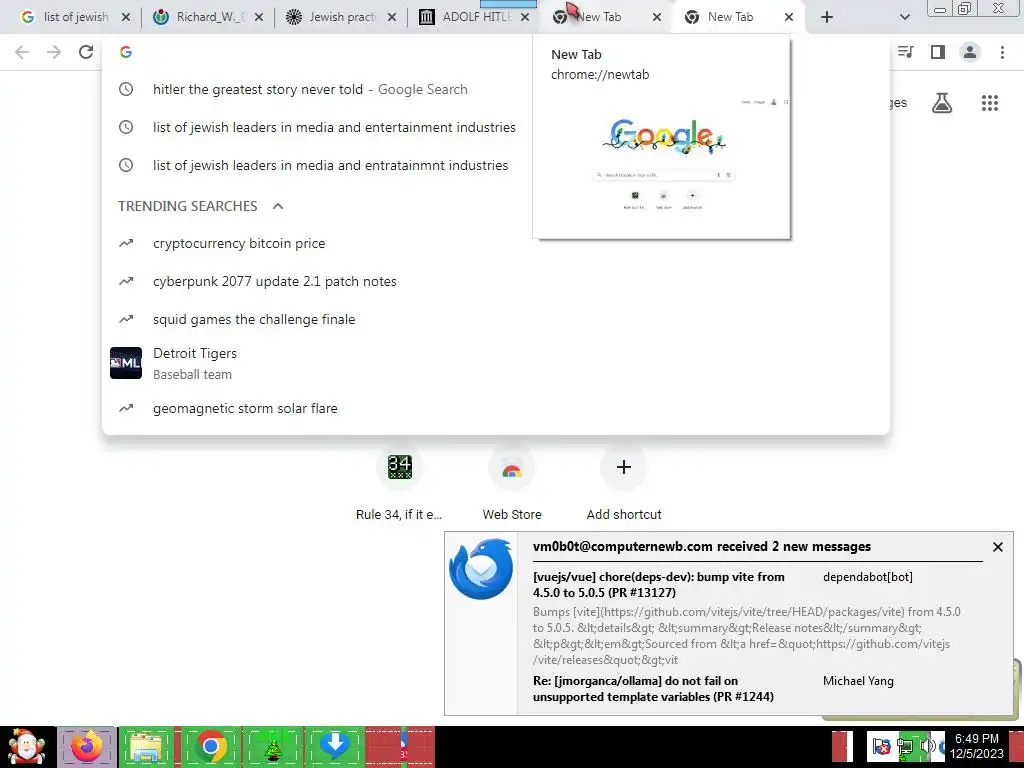The width and height of the screenshot is (1024, 768).
Task: Open the Search Labs flask icon
Action: (942, 103)
